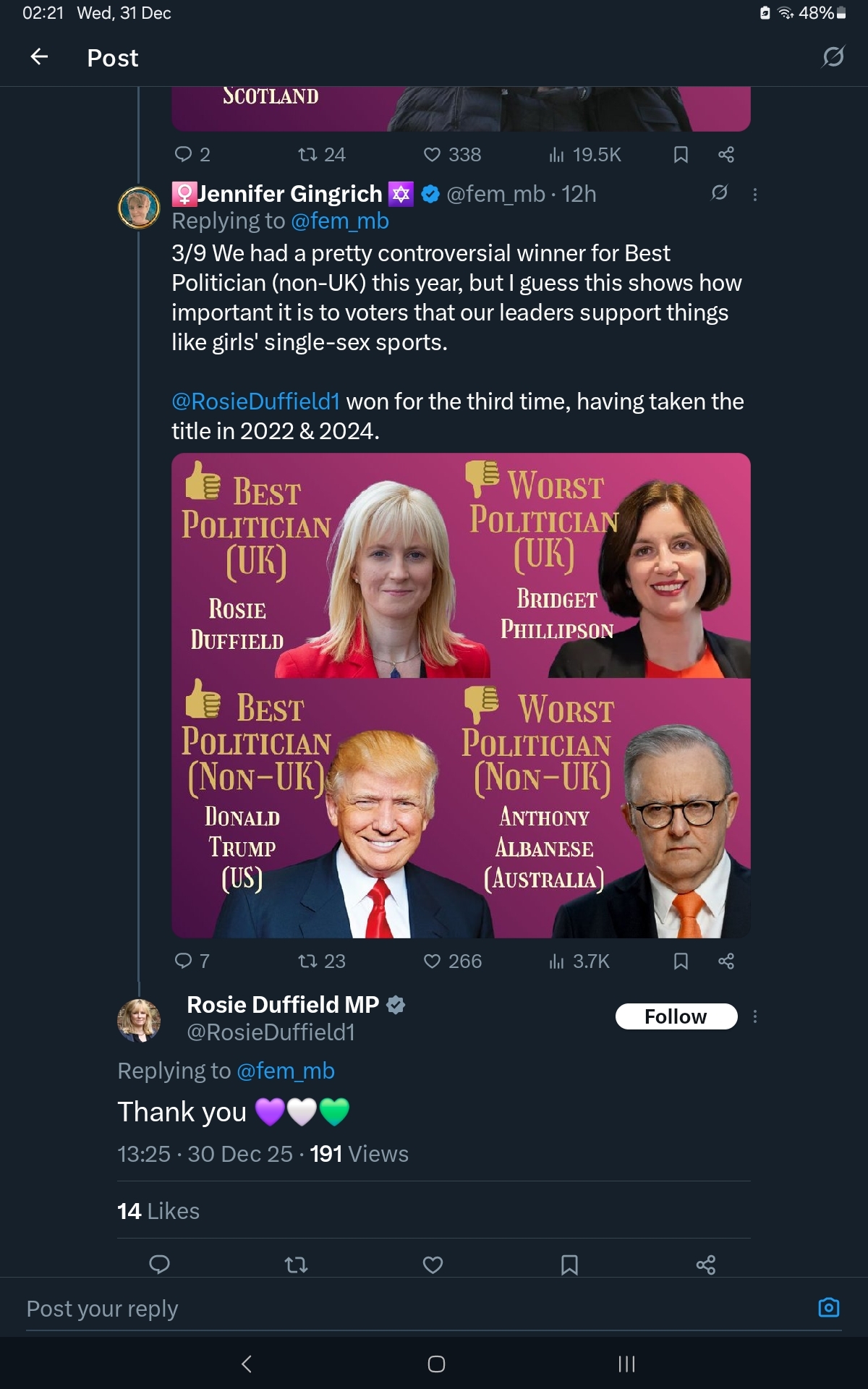
Task: Open the @RosieDuffield1 mention link
Action: coord(255,402)
